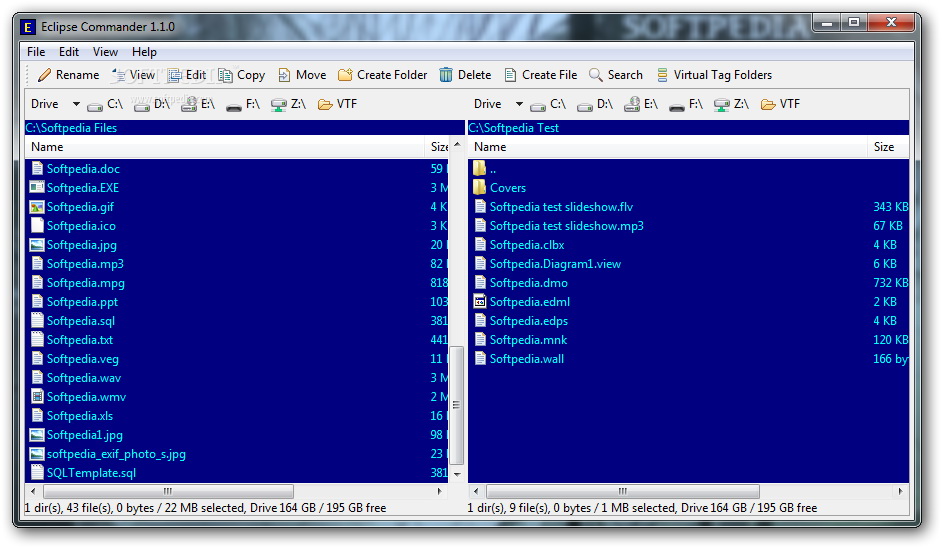The height and width of the screenshot is (548, 942).
Task: Open the Help menu
Action: pyautogui.click(x=144, y=52)
